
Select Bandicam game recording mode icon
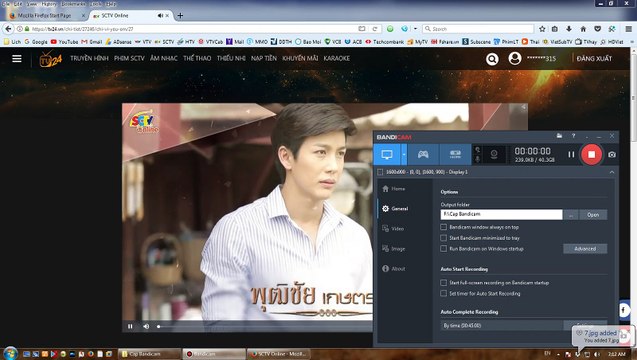pos(423,154)
